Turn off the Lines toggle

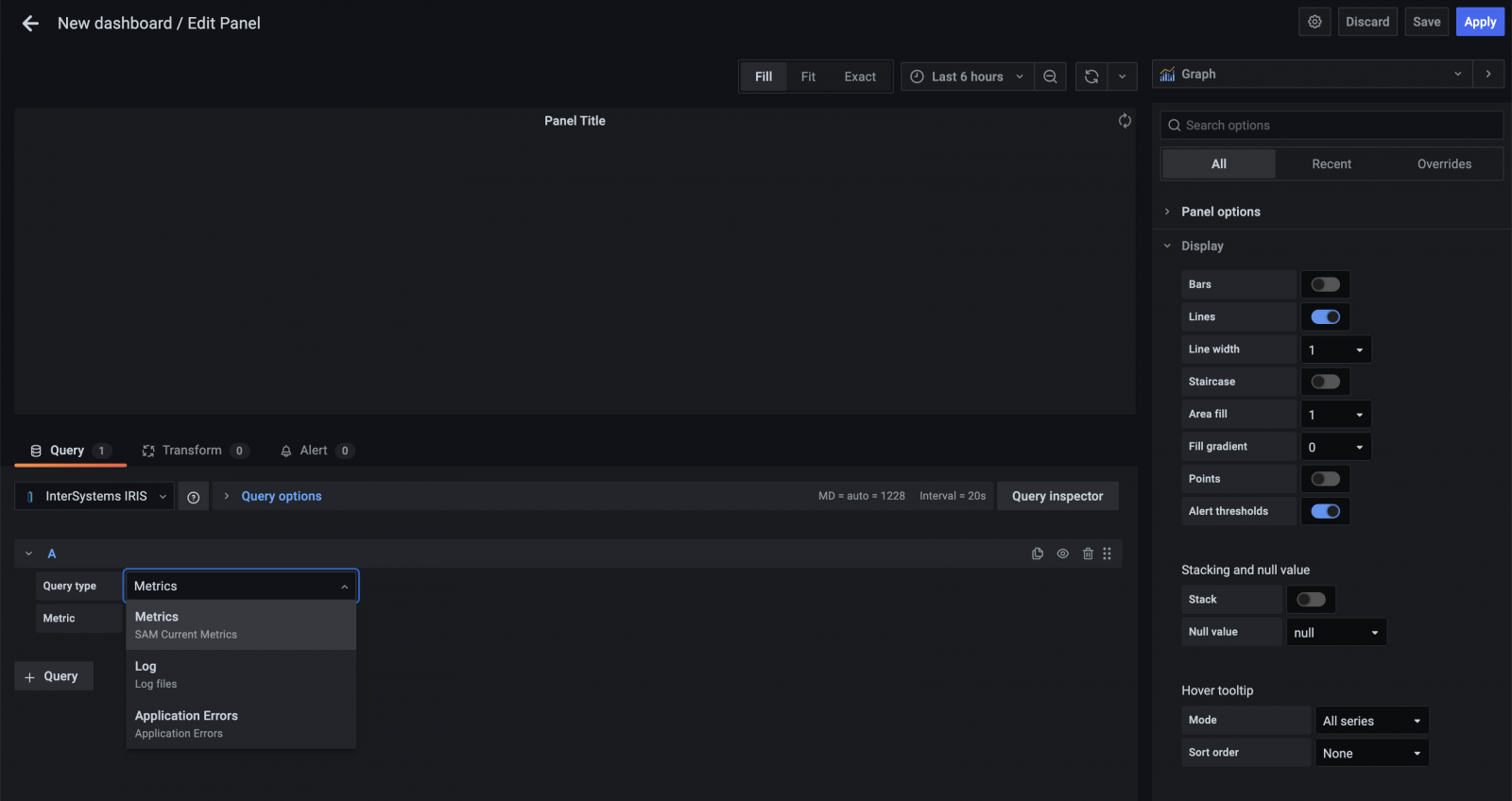click(x=1325, y=317)
